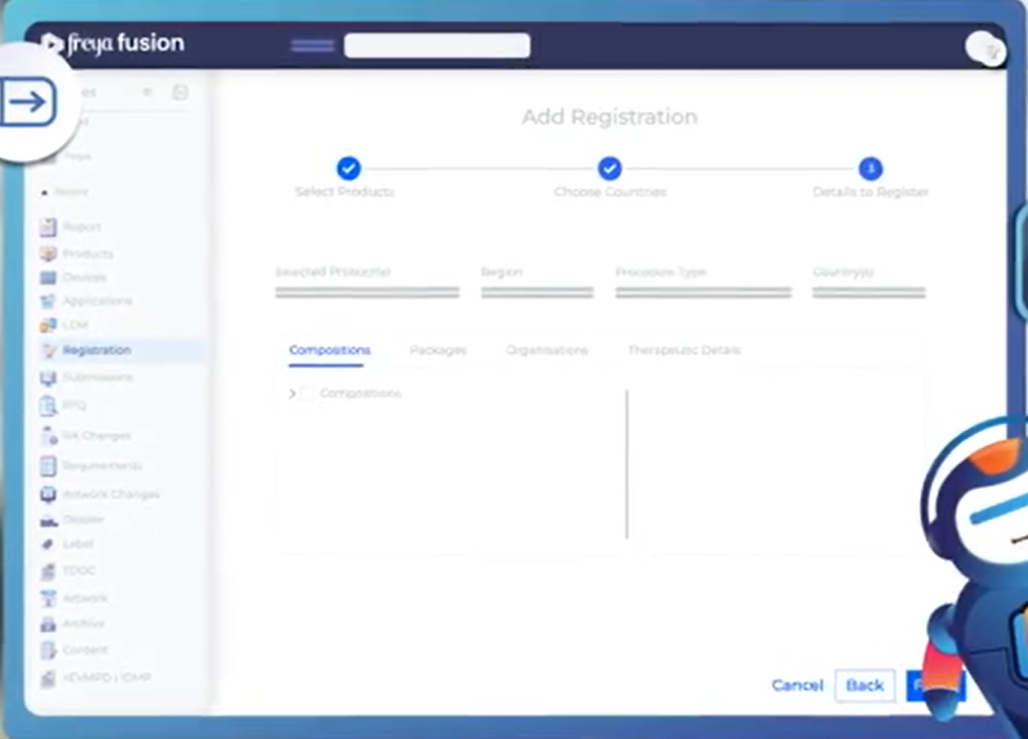Screen dimensions: 1028x739
Task: Check the Compositions checkbox in tree
Action: tap(306, 393)
